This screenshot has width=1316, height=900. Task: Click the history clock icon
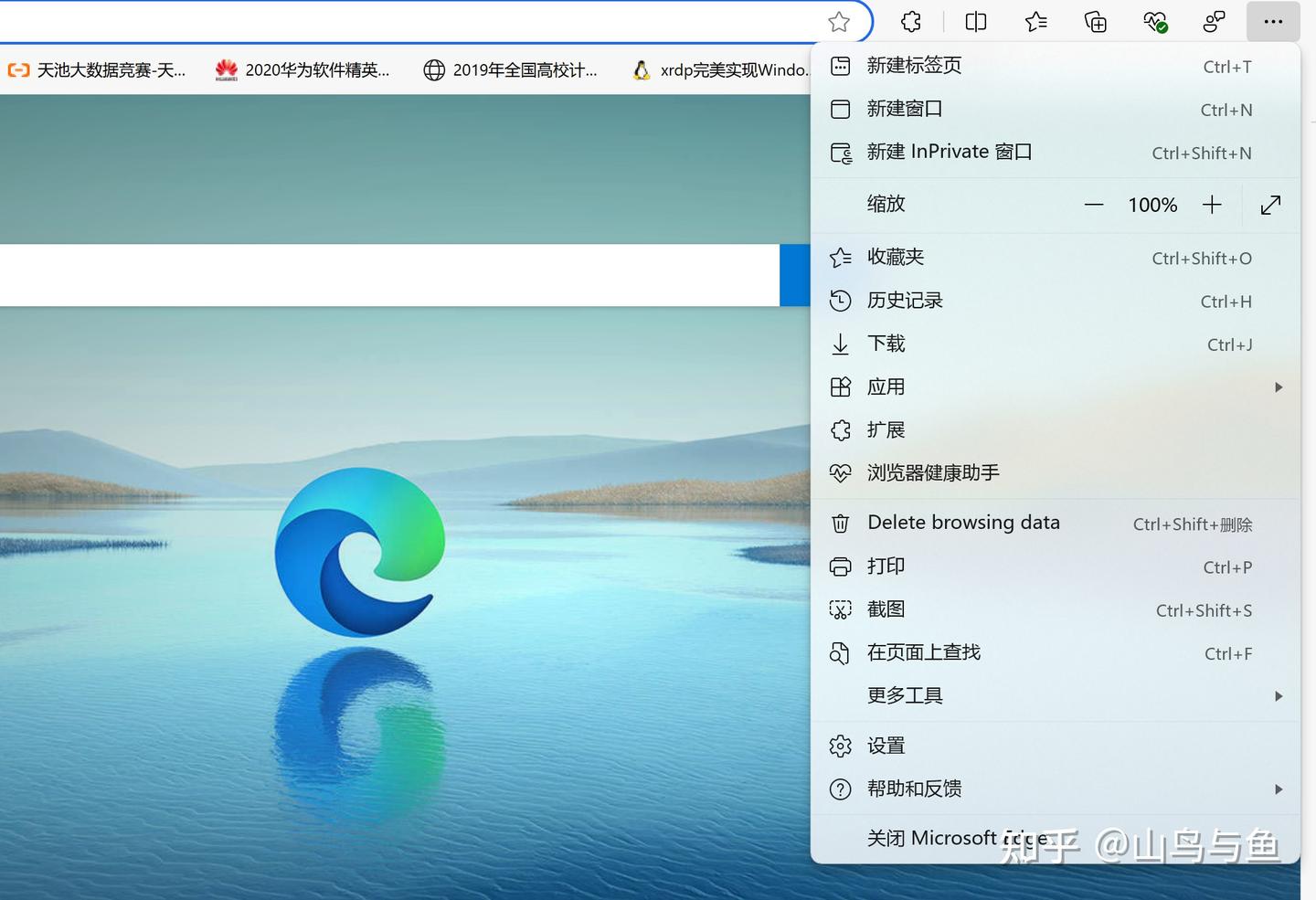coord(840,301)
